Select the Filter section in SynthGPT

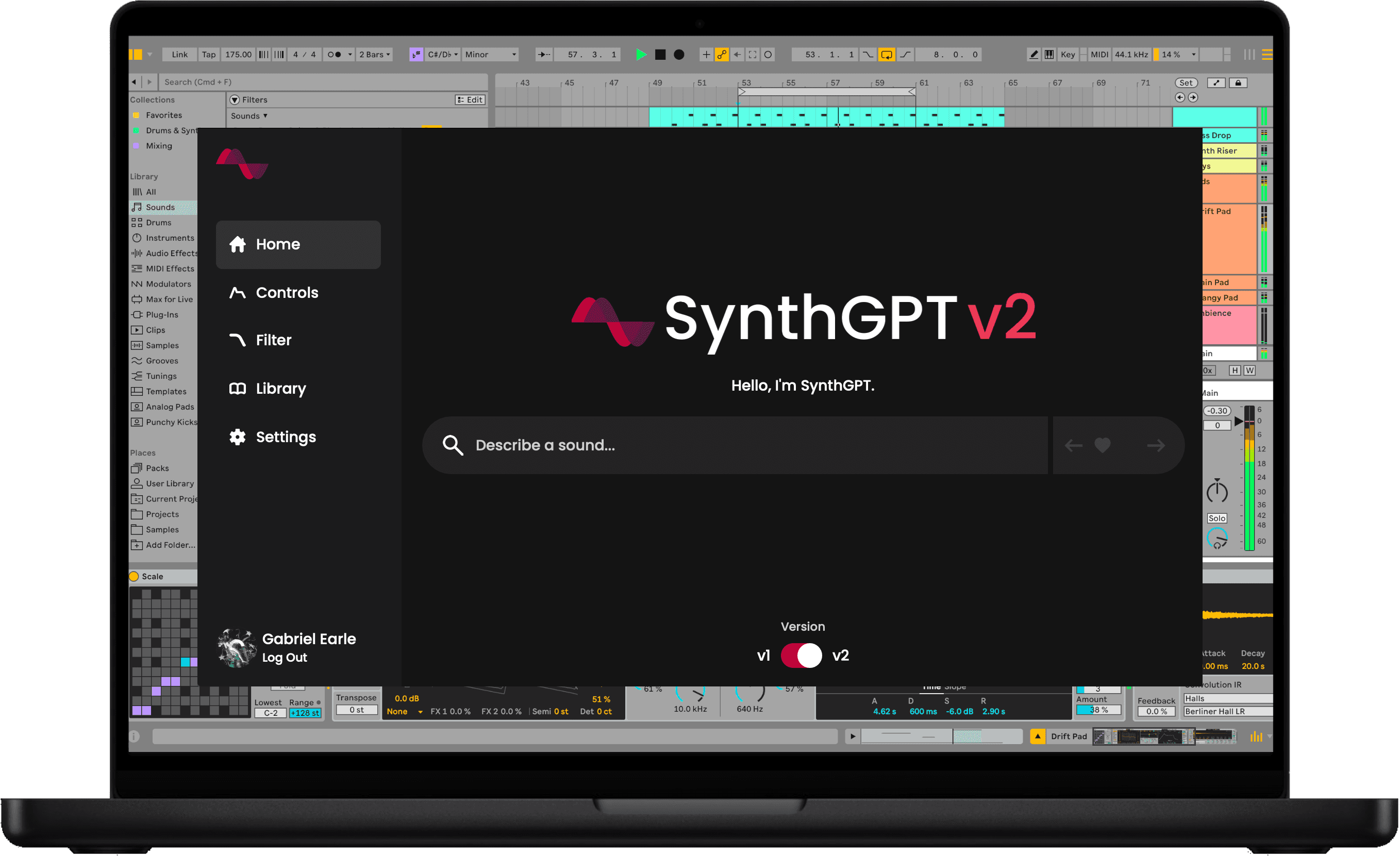click(x=273, y=340)
